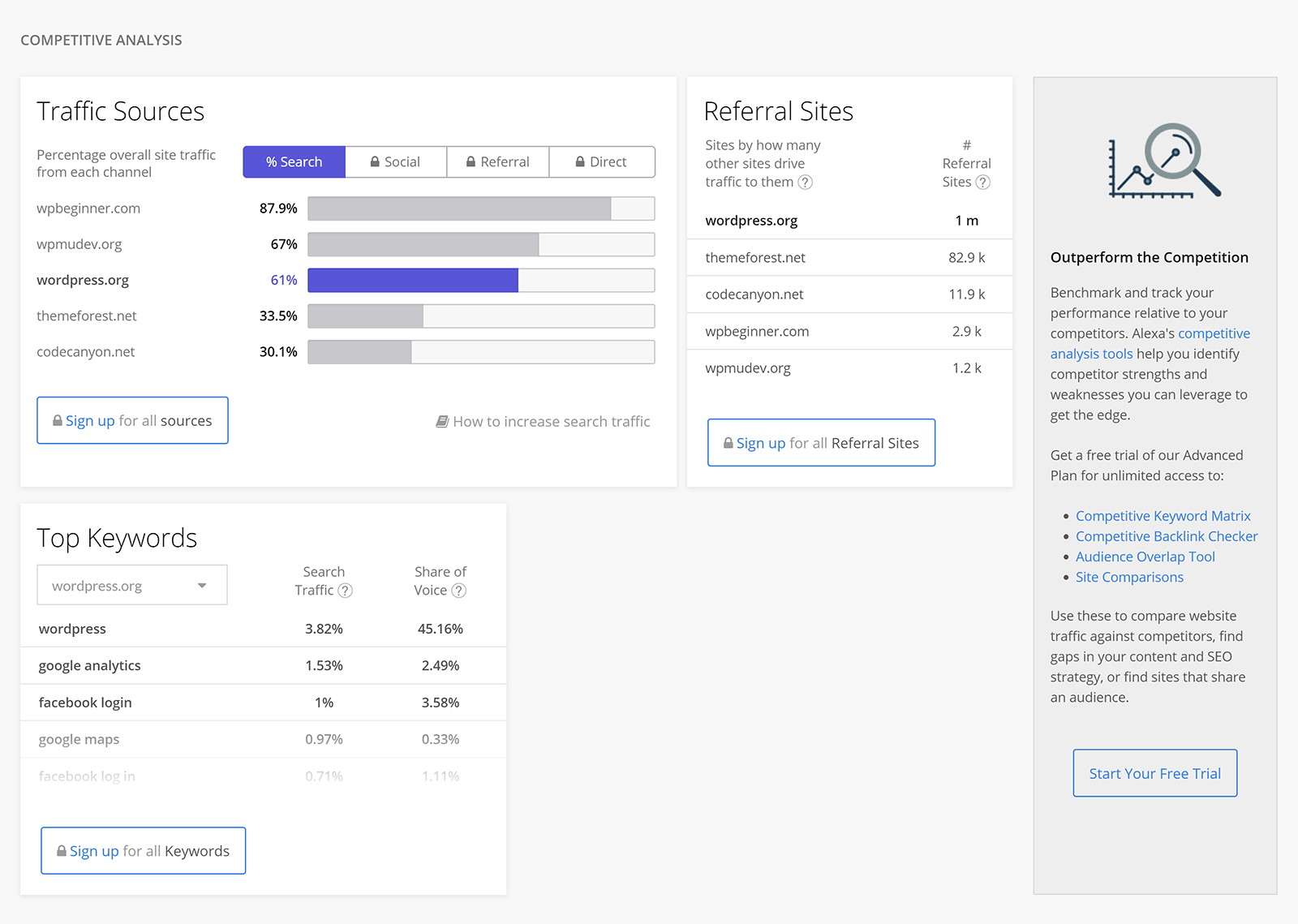The image size is (1298, 924).
Task: Click 'Outperform the Competition' heading
Action: click(1150, 257)
